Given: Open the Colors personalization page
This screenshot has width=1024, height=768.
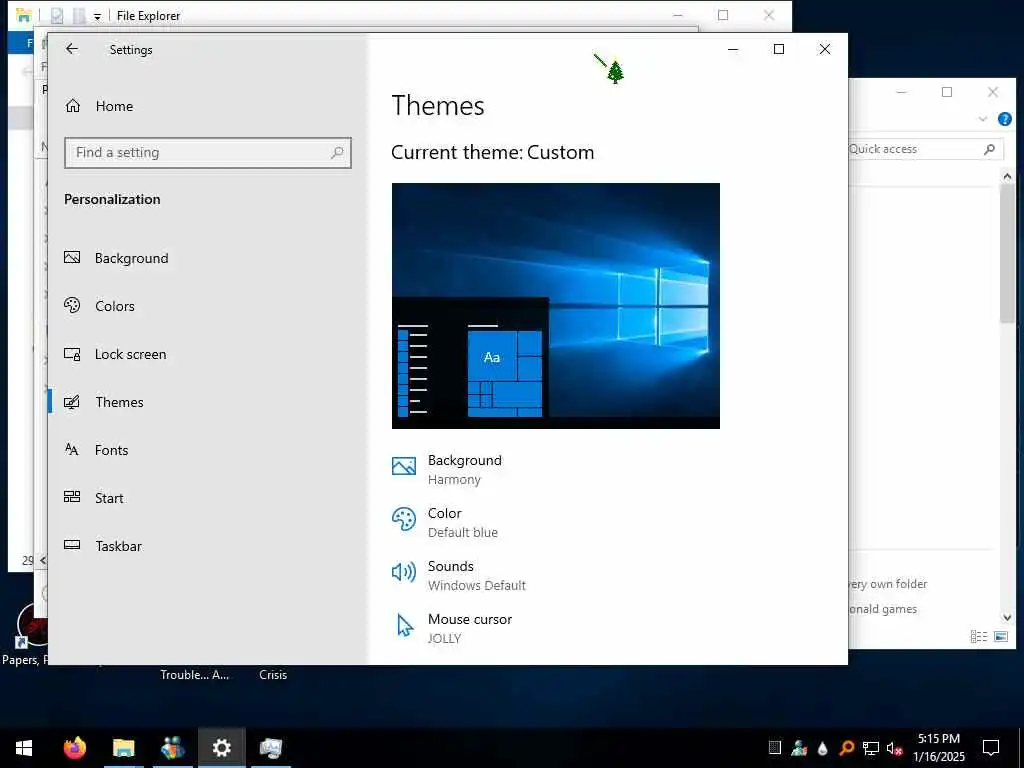Looking at the screenshot, I should (x=115, y=306).
